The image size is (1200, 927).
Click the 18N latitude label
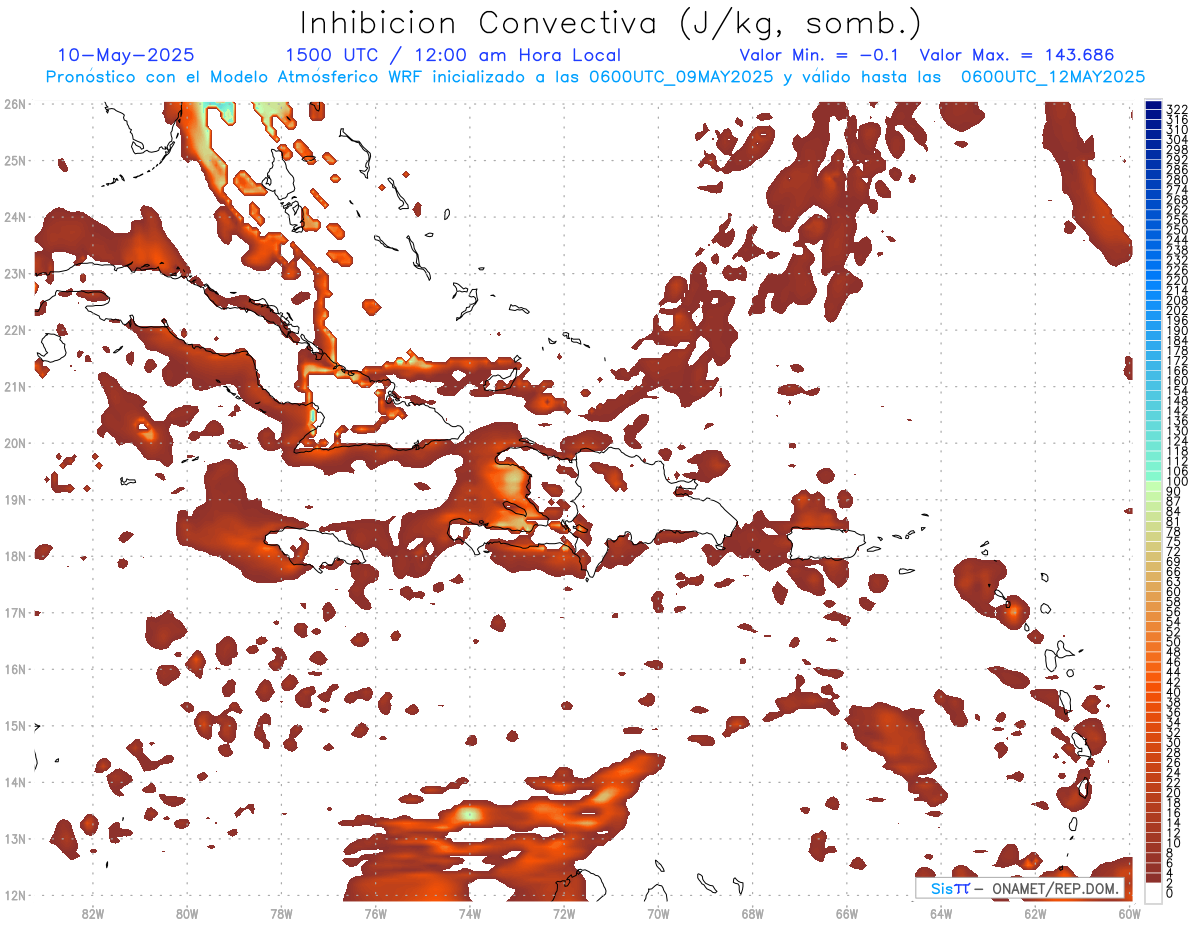tap(15, 556)
